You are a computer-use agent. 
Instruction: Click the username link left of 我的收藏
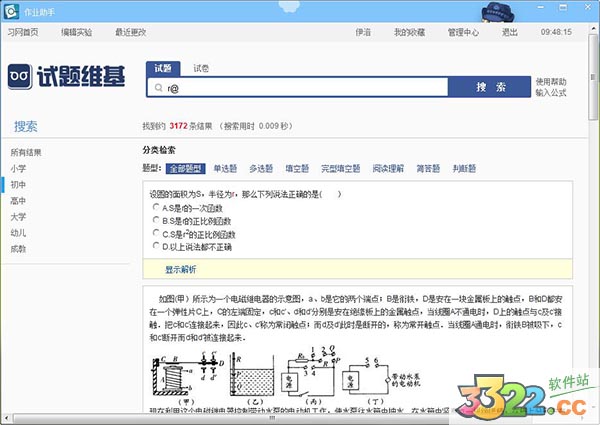(363, 32)
